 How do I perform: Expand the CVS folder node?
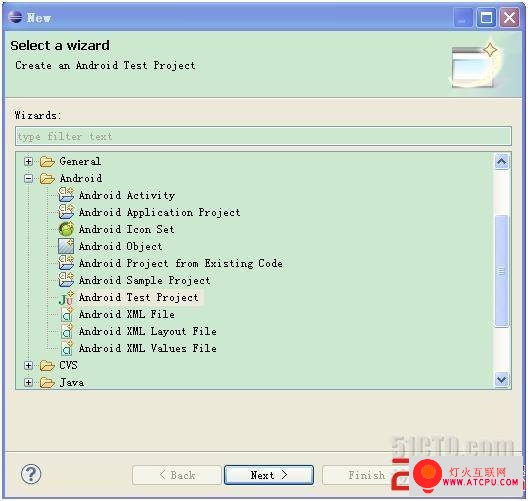click(29, 365)
